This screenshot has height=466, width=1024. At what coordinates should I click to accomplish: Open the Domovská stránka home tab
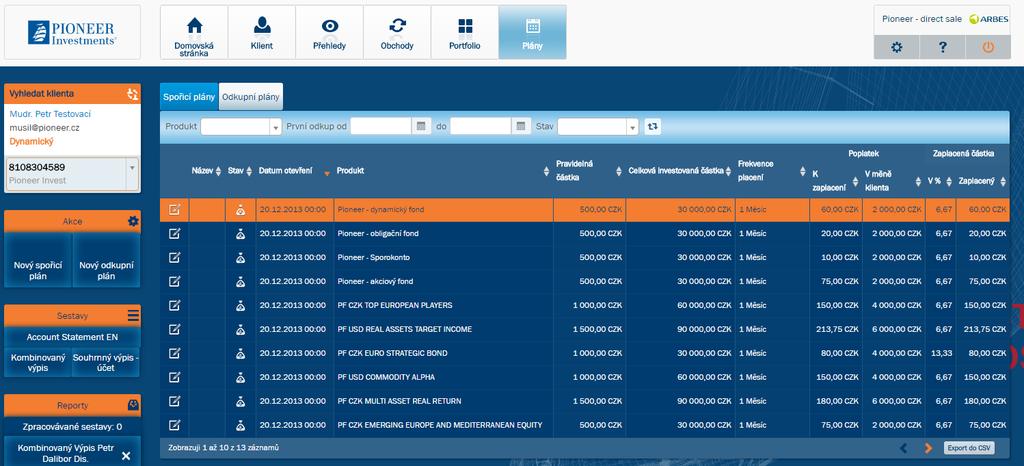pos(194,32)
